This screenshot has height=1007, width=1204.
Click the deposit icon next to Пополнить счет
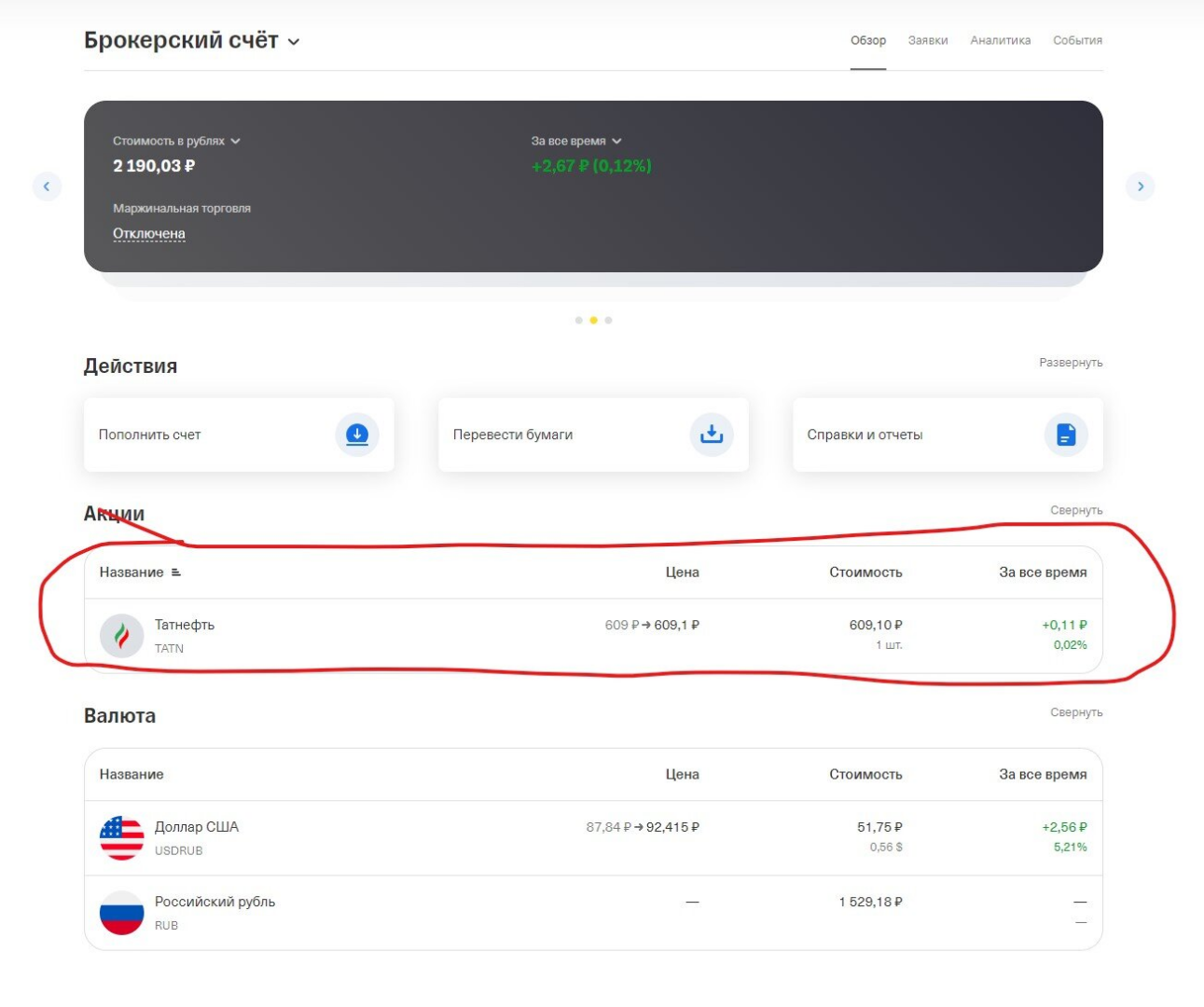point(356,434)
